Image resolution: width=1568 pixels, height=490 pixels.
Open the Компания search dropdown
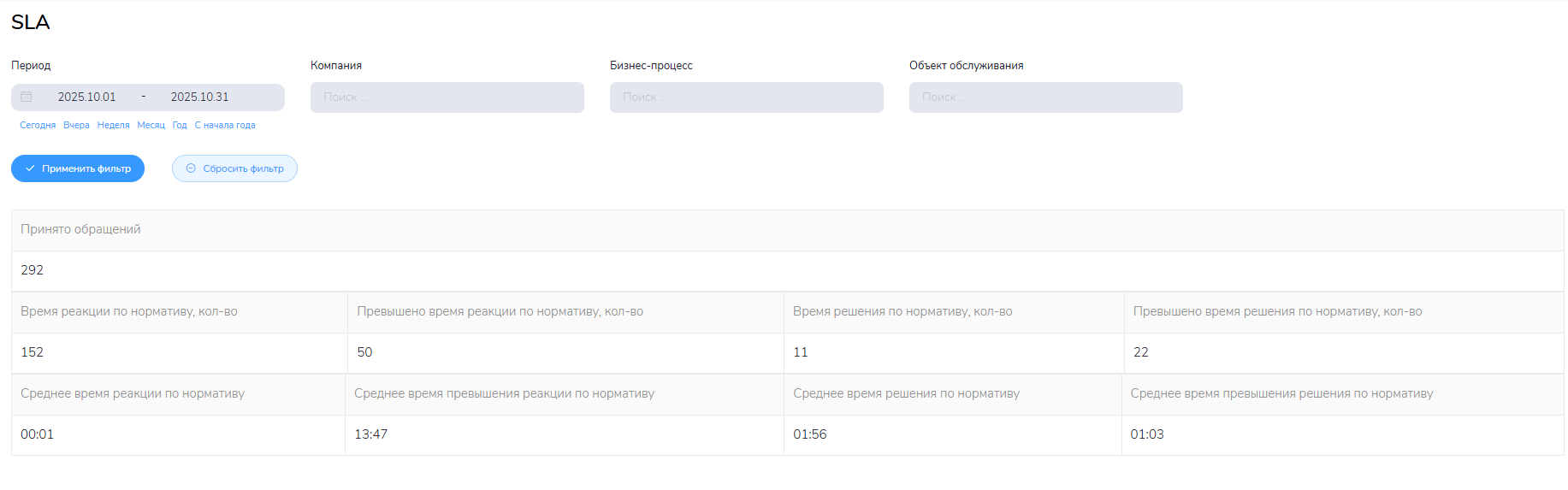point(447,97)
